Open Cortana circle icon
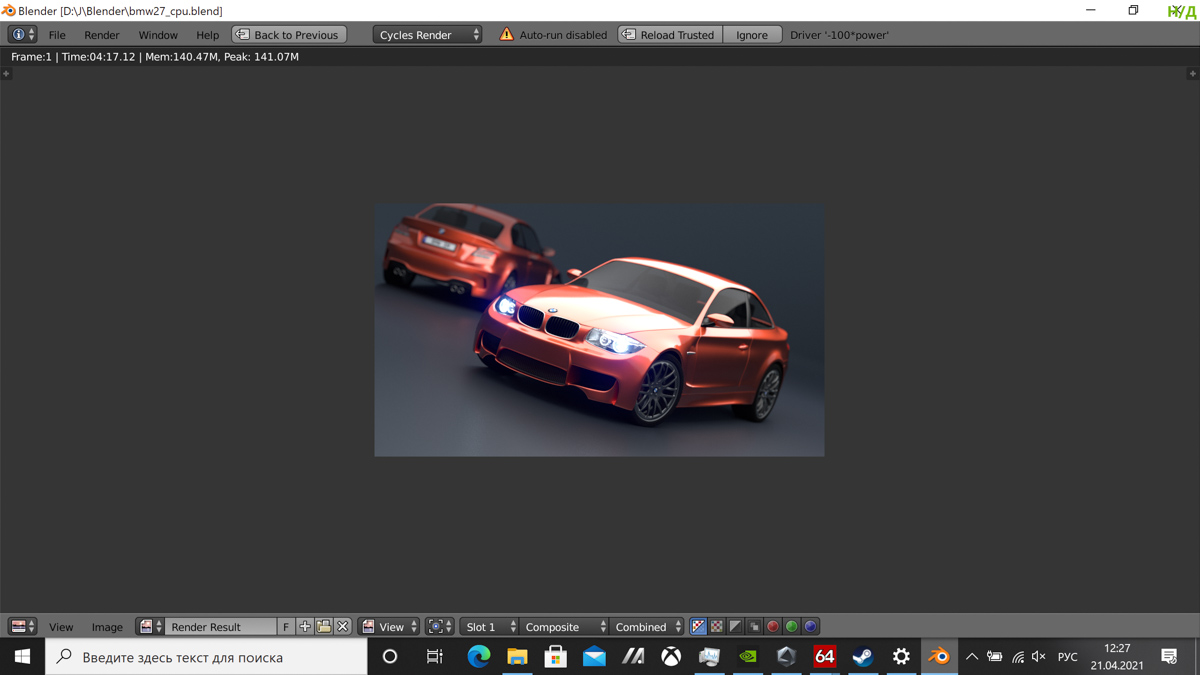The height and width of the screenshot is (675, 1200). pos(390,657)
